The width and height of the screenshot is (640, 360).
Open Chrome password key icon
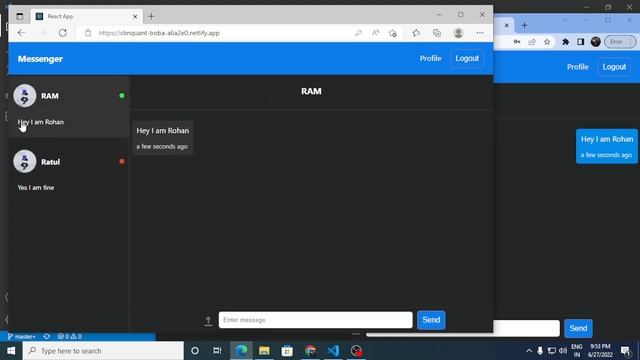point(517,42)
